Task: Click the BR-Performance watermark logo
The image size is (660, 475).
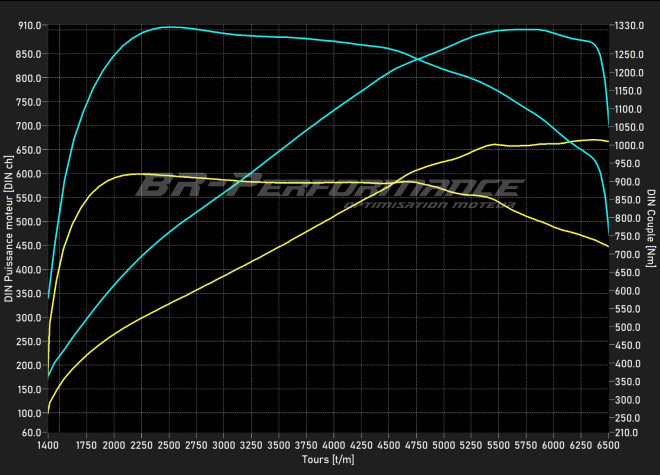Action: 328,186
